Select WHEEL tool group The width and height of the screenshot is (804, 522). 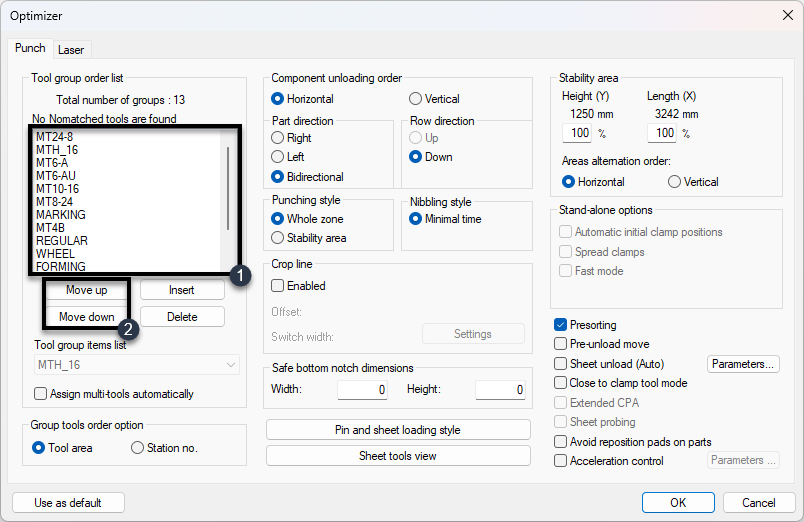55,253
